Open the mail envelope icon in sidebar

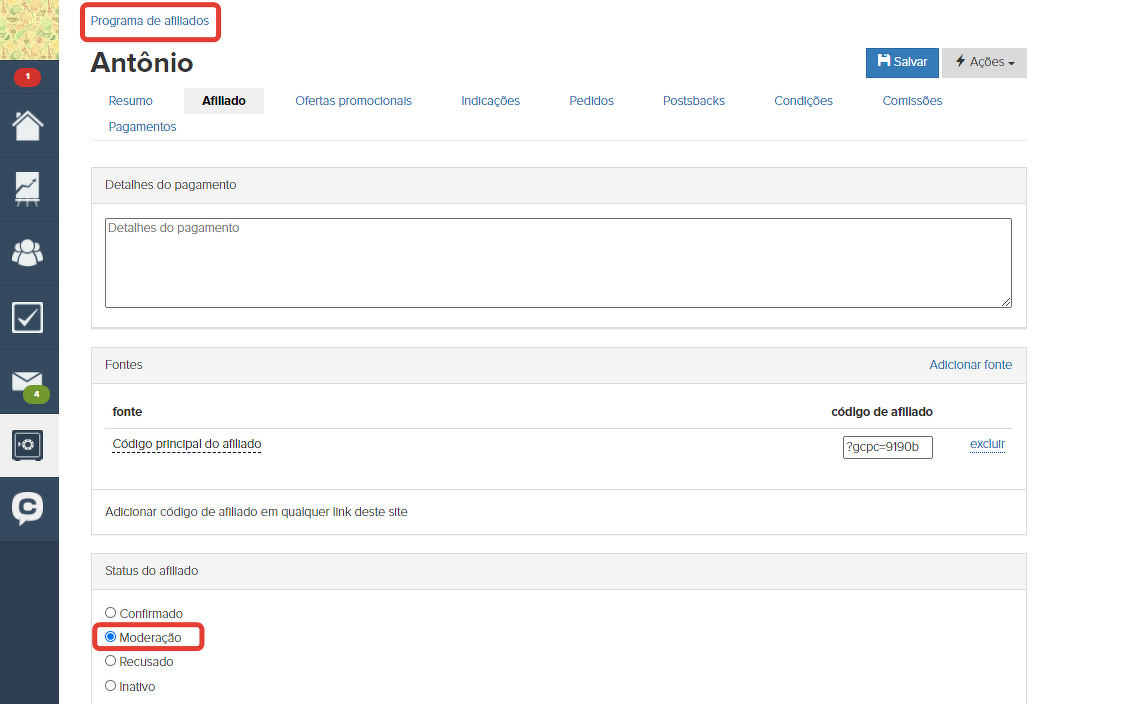point(28,381)
